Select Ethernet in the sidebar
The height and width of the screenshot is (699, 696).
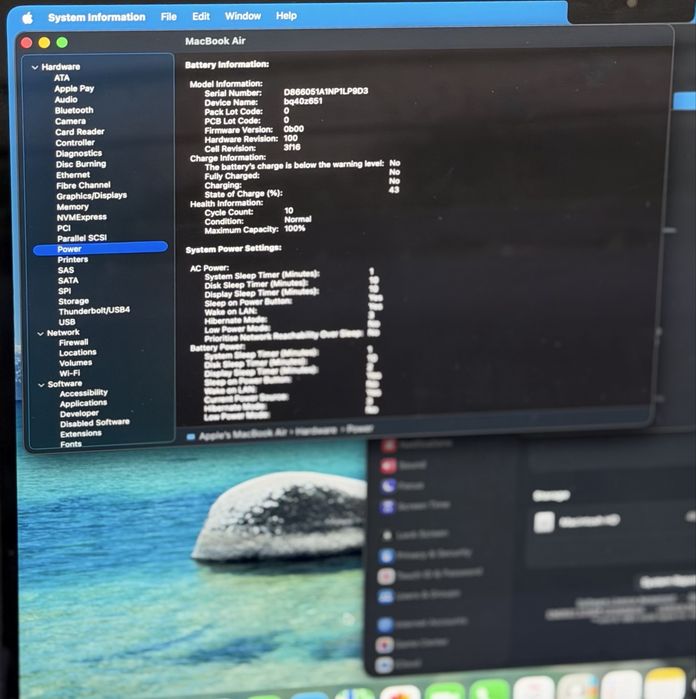pyautogui.click(x=73, y=175)
